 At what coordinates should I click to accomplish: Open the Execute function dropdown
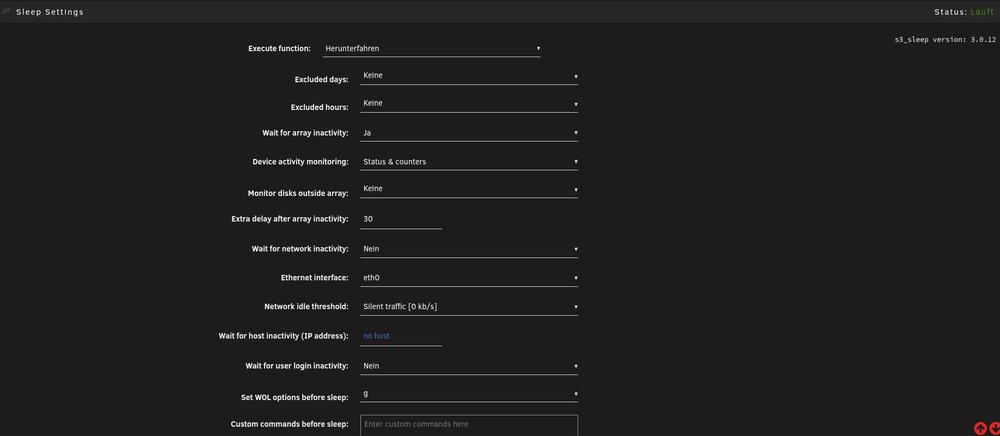431,48
